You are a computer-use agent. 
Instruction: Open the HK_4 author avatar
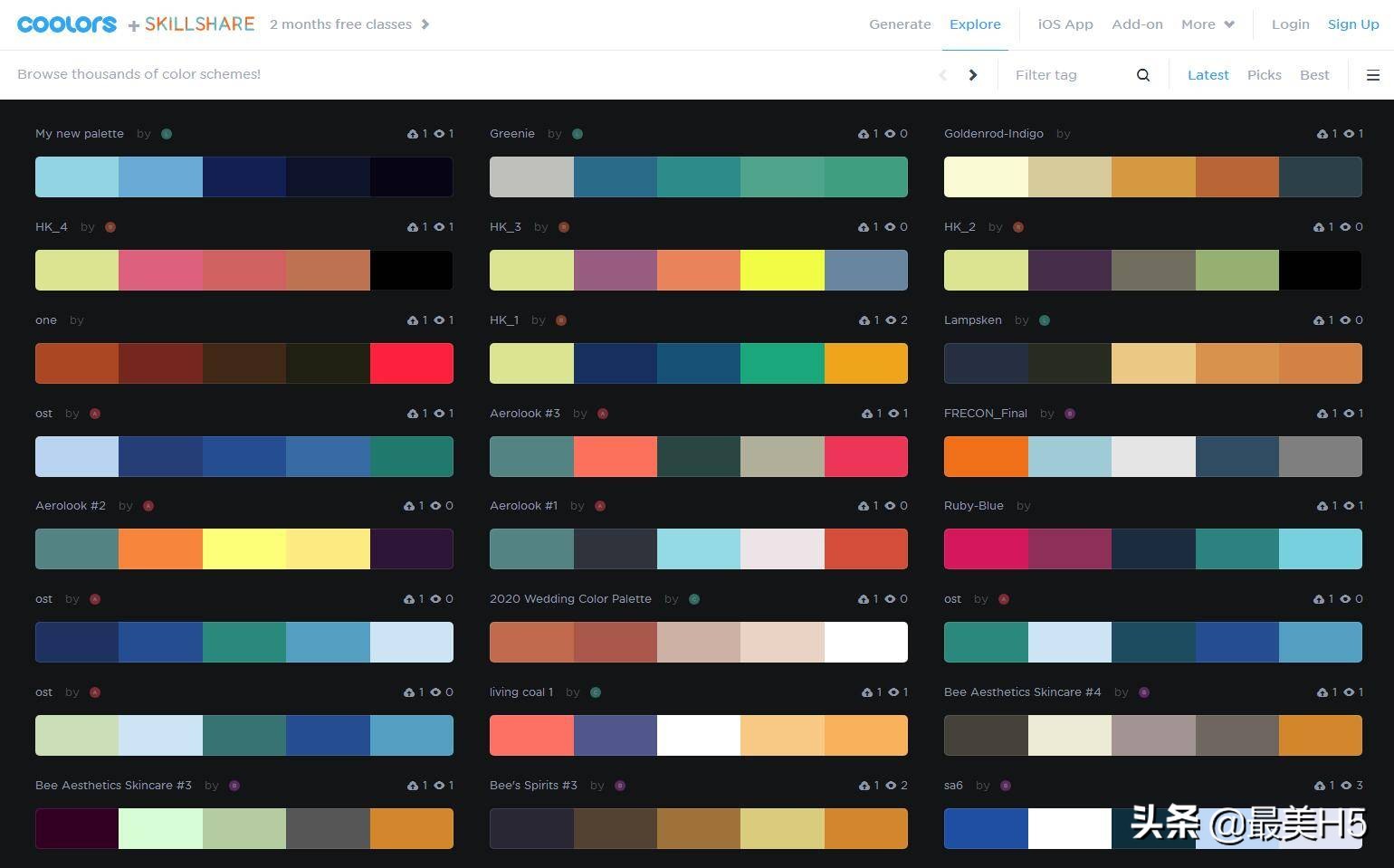coord(110,227)
